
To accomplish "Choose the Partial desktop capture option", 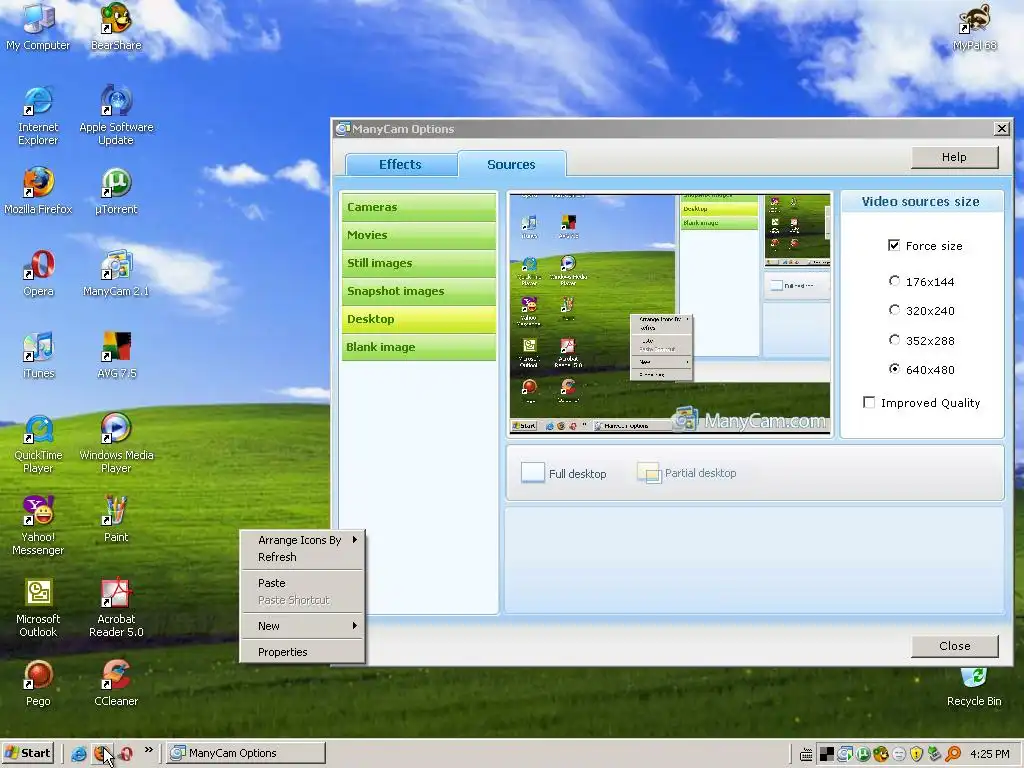I will [x=686, y=473].
